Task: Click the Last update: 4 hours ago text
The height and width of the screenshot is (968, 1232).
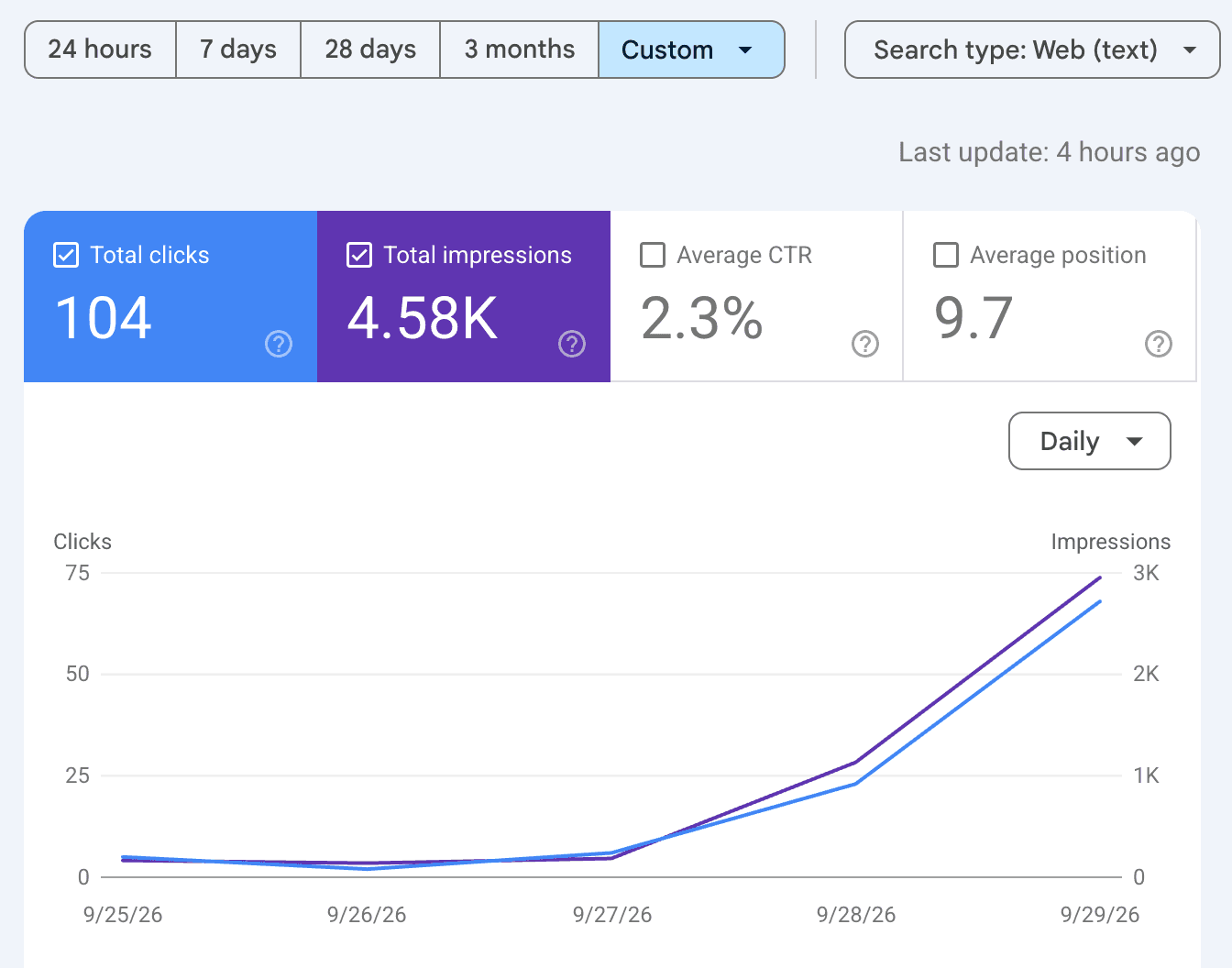Action: tap(1050, 152)
